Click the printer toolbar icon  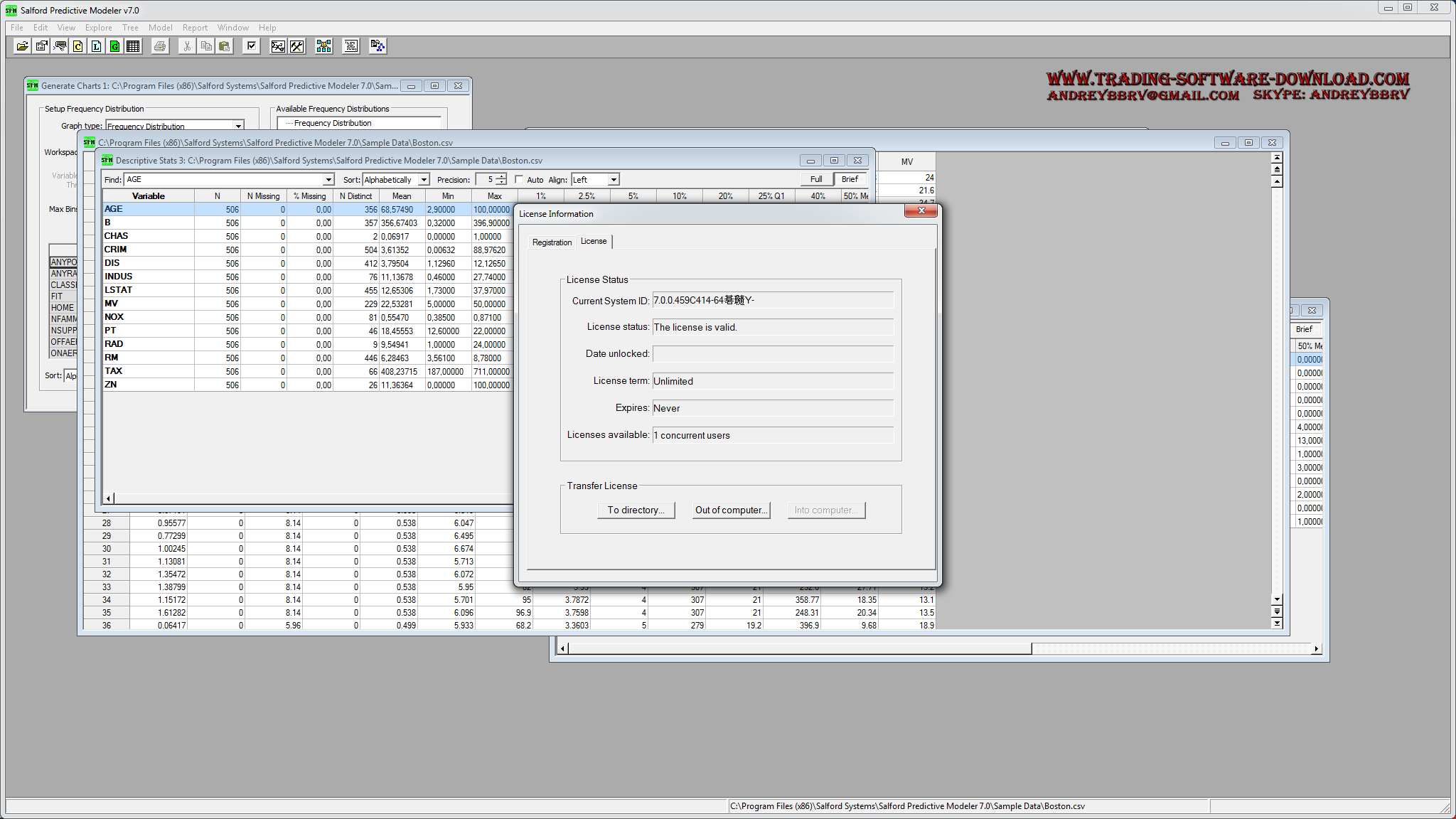point(160,46)
